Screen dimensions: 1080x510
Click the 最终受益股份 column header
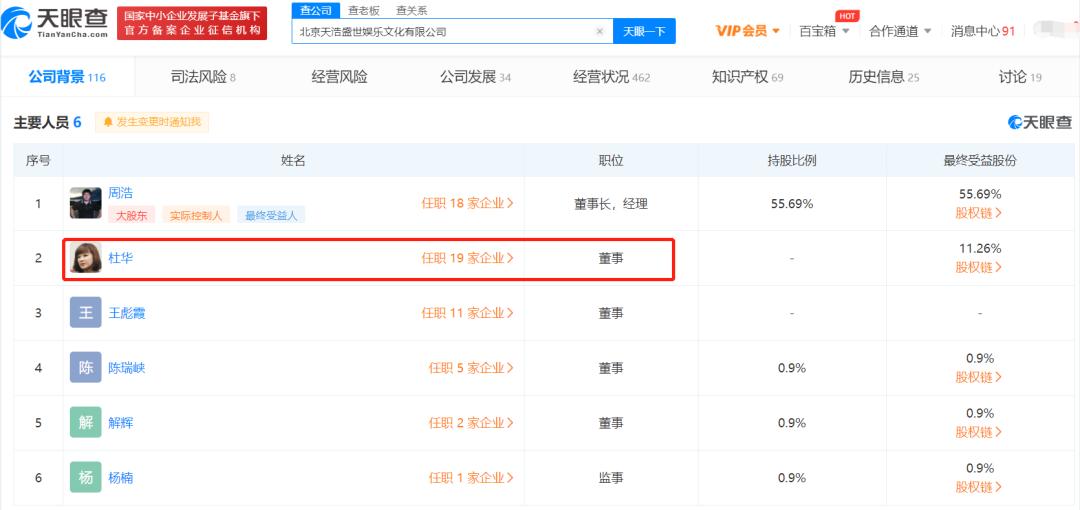pos(979,161)
